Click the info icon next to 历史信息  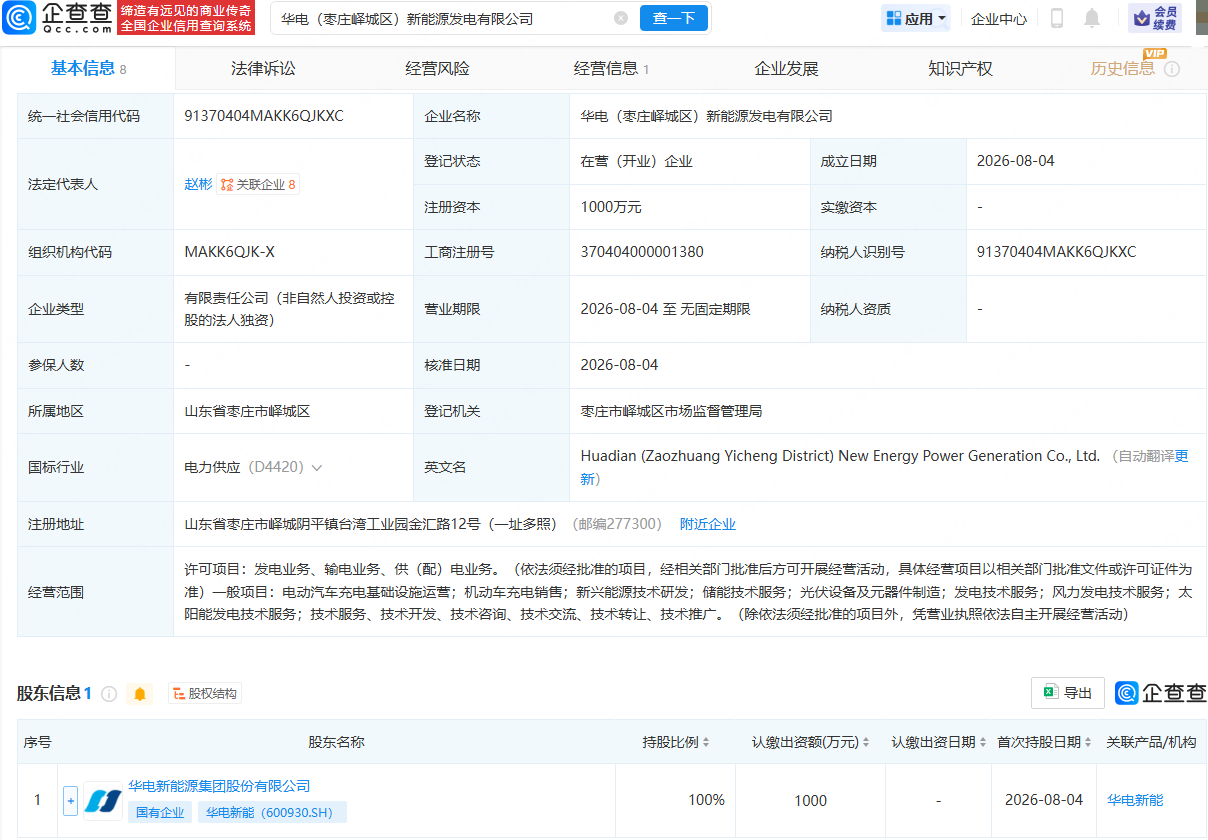(1172, 69)
